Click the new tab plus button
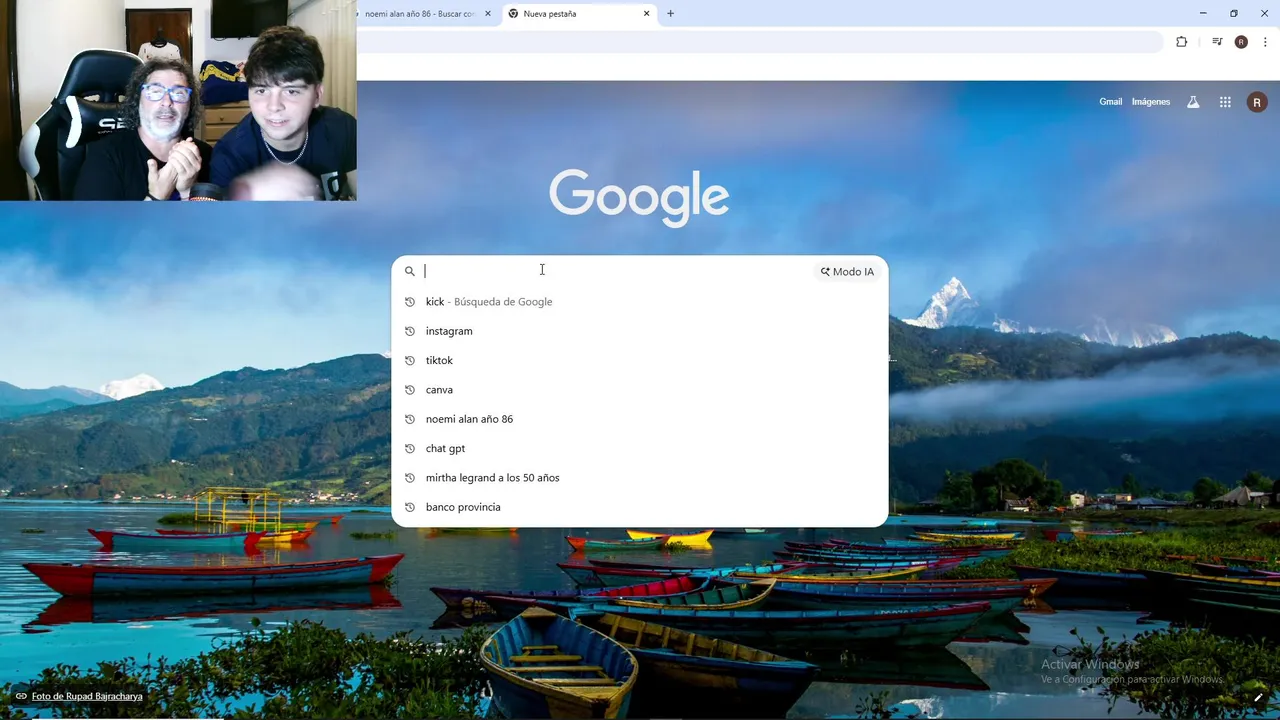The height and width of the screenshot is (720, 1280). [x=670, y=14]
